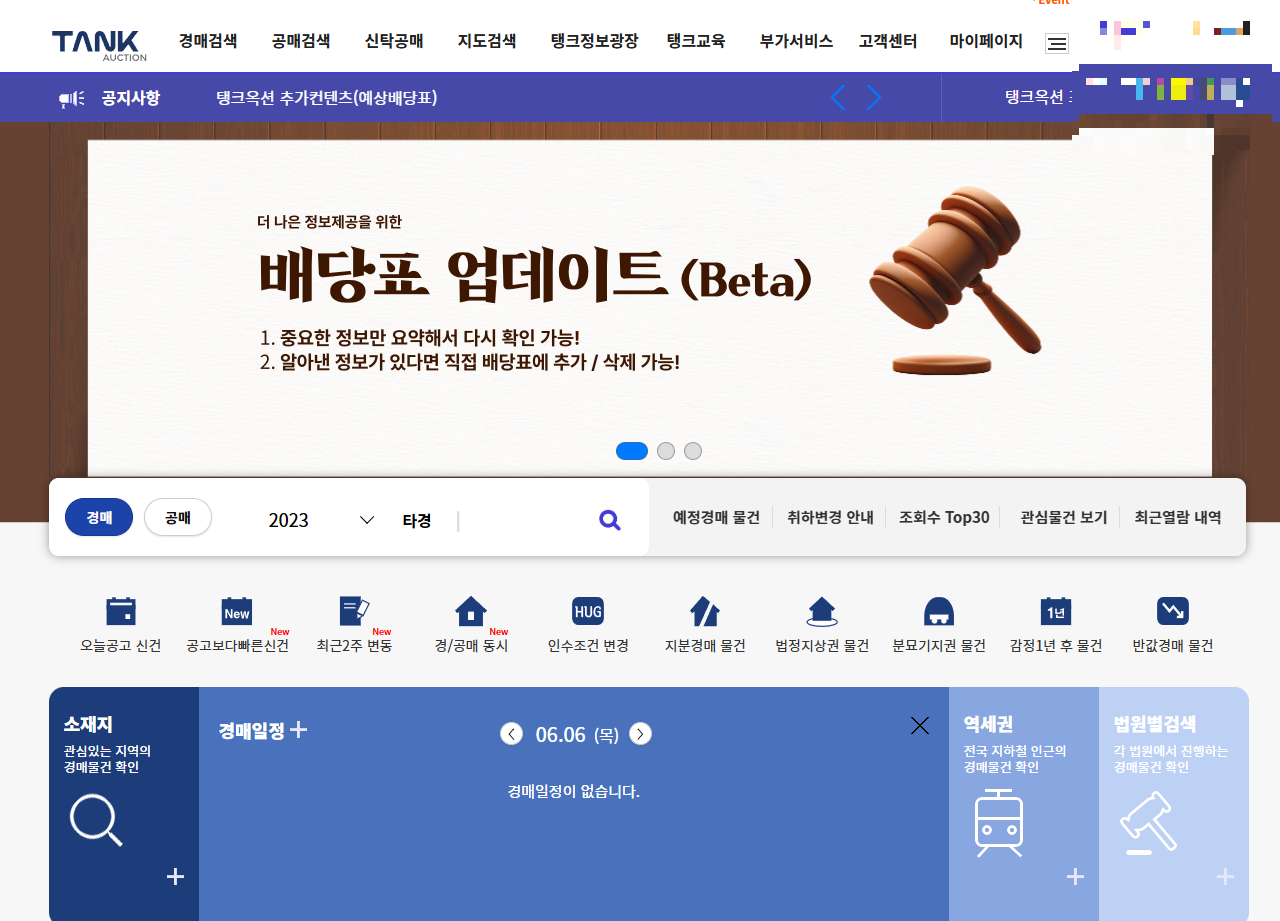This screenshot has height=921, width=1280.
Task: Open the hamburger menu icon
Action: [x=1057, y=43]
